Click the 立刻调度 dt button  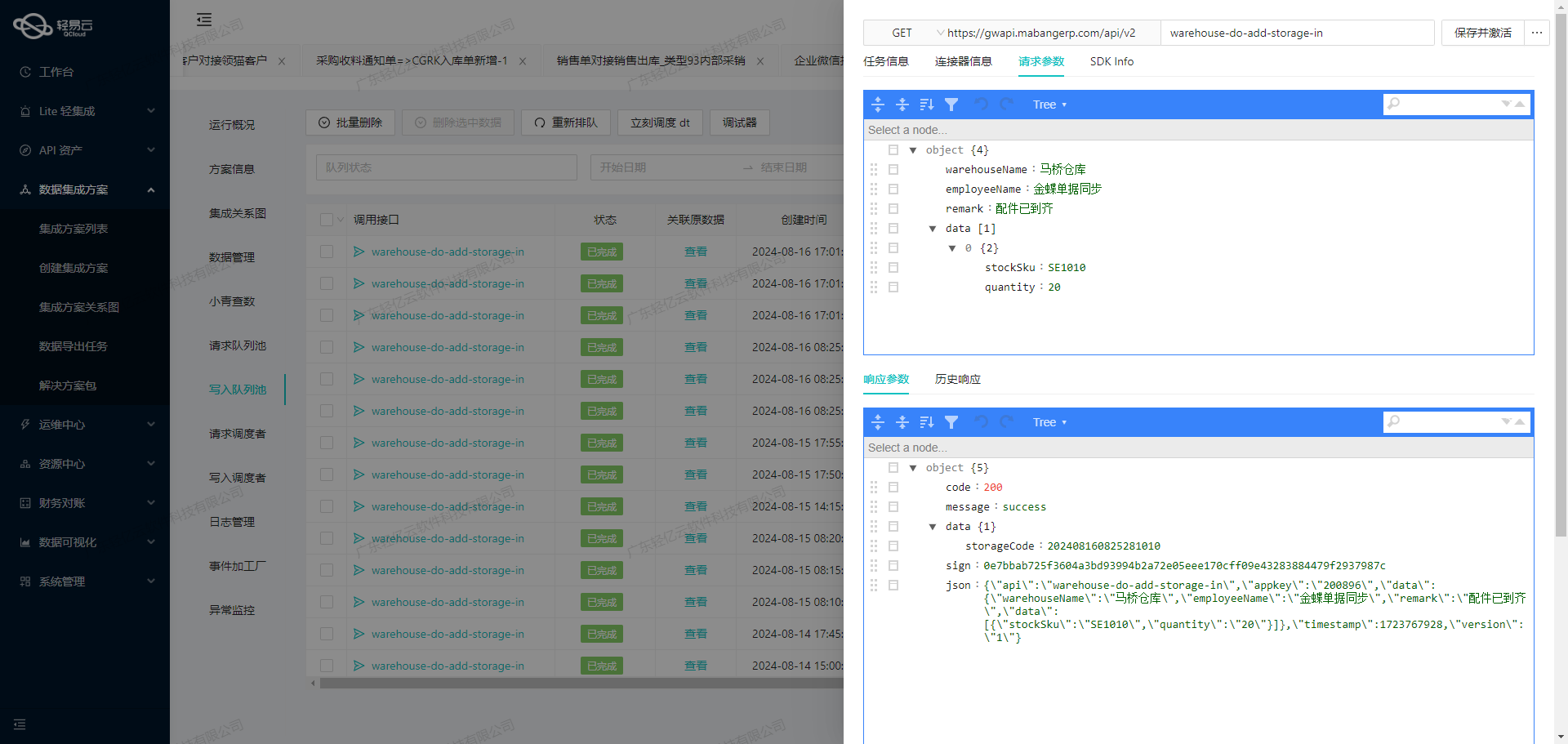coord(661,123)
